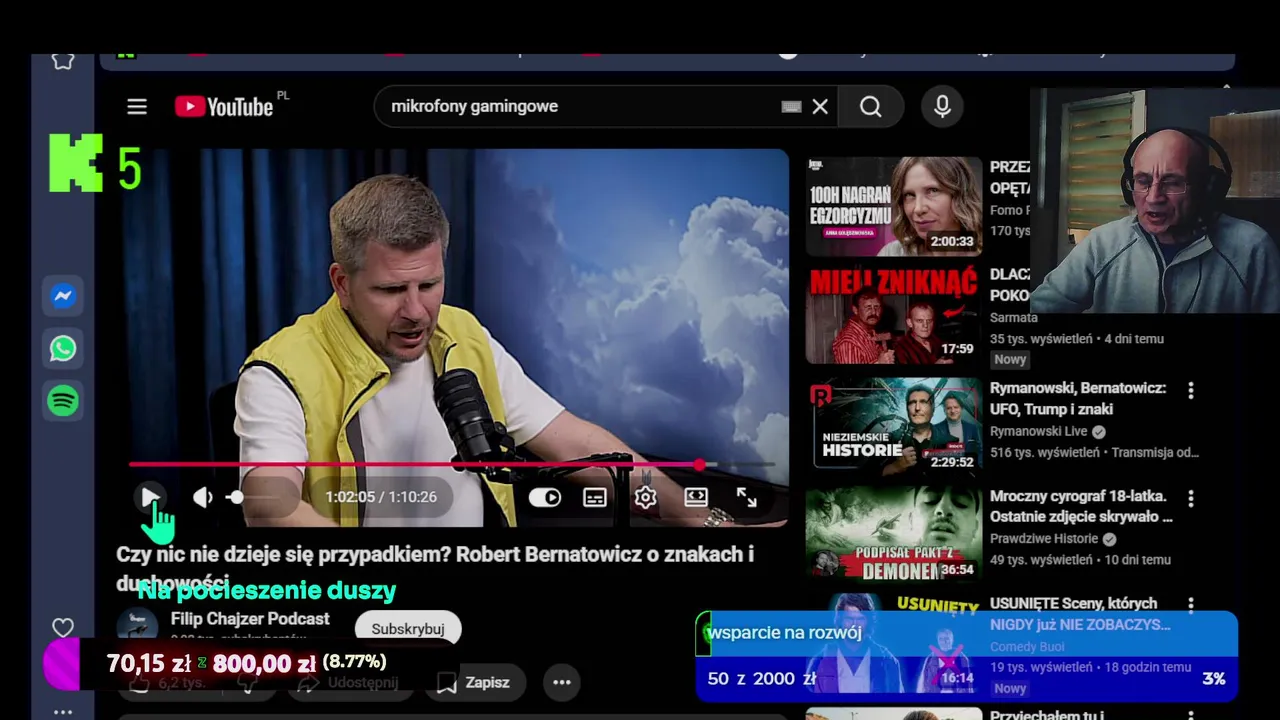Open the heart icon in browser sidebar
The width and height of the screenshot is (1280, 720).
click(x=63, y=628)
